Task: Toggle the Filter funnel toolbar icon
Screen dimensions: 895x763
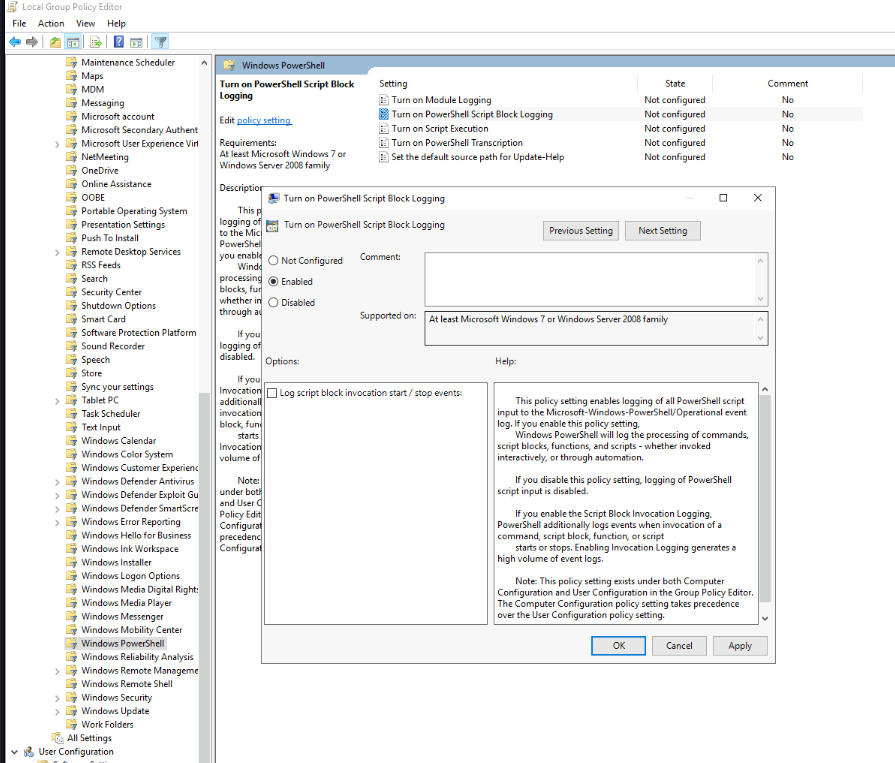Action: click(x=160, y=42)
